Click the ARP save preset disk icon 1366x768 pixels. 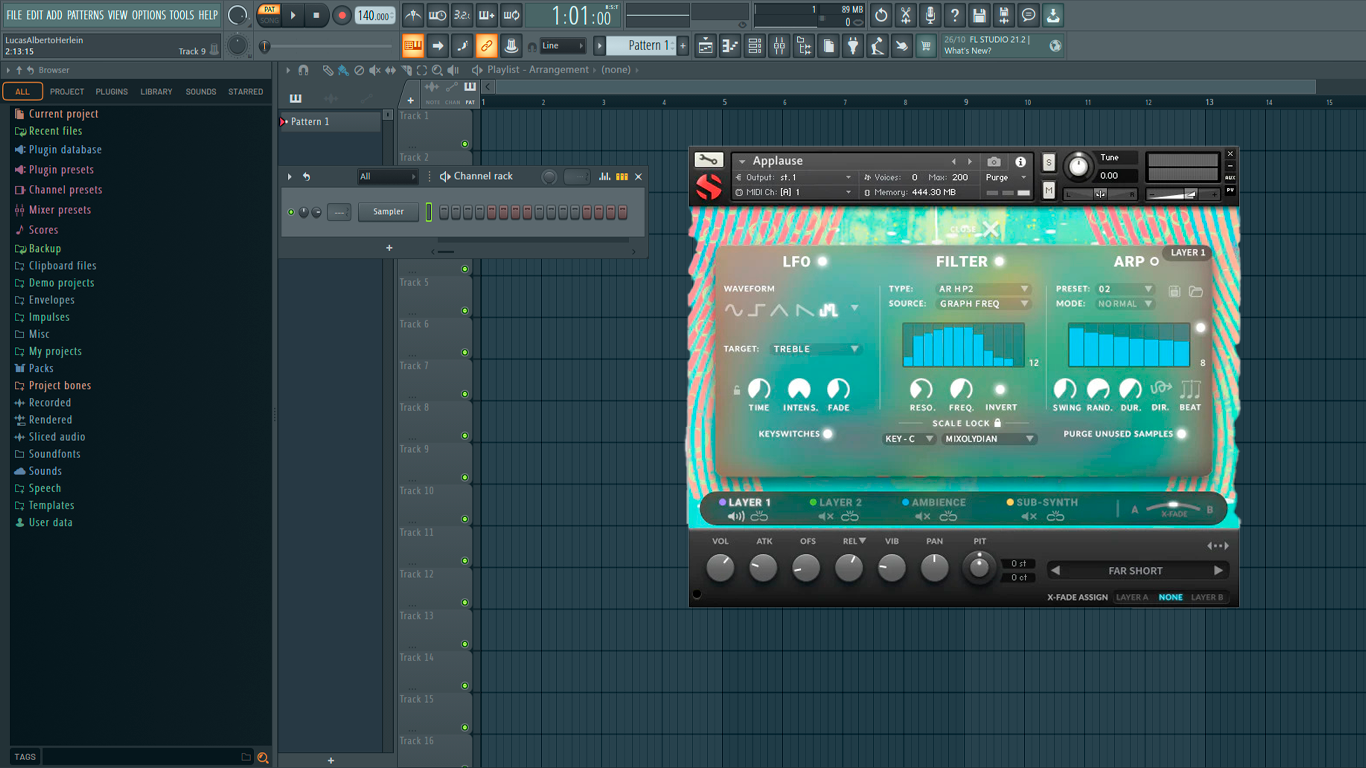tap(1175, 290)
